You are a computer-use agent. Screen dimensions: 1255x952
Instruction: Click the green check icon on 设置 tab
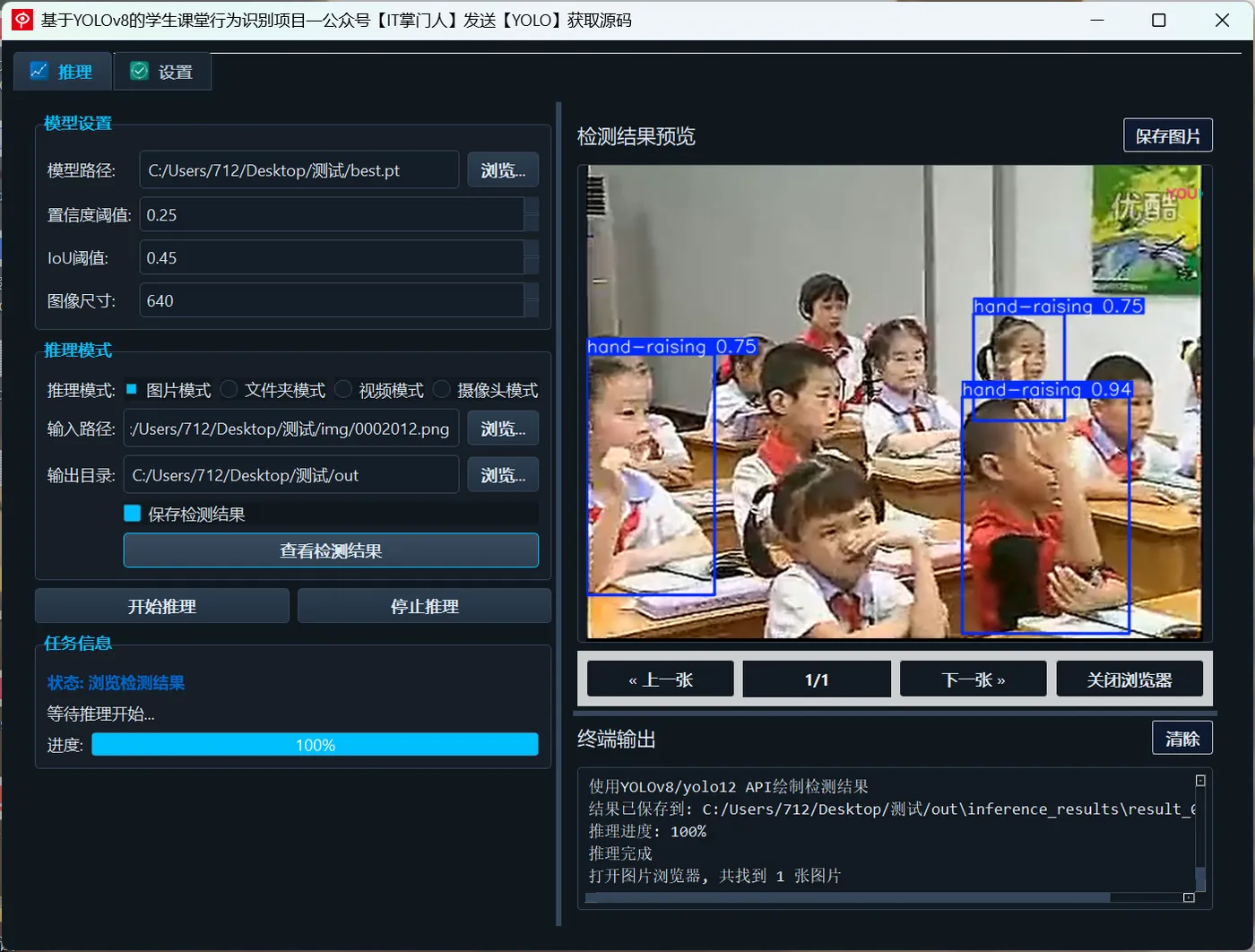(139, 71)
